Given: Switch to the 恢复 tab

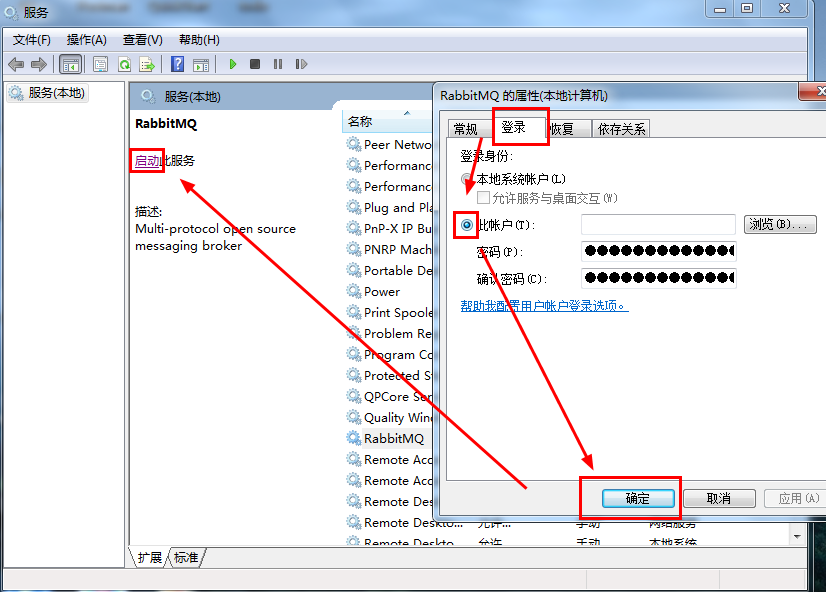Looking at the screenshot, I should (x=562, y=129).
